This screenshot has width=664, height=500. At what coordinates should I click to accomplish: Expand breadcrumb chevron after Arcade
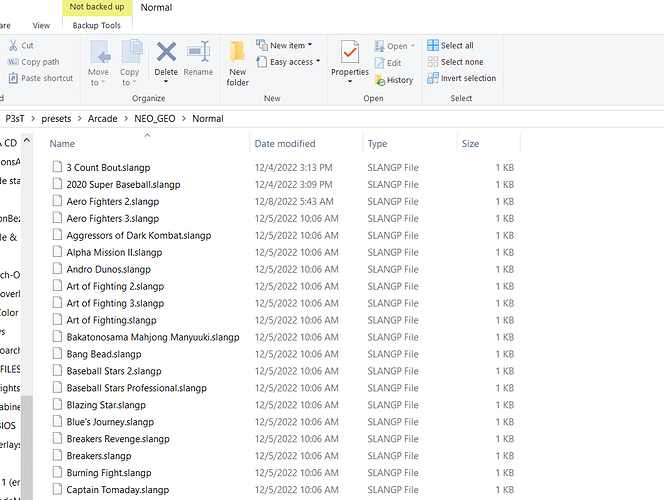[x=126, y=119]
